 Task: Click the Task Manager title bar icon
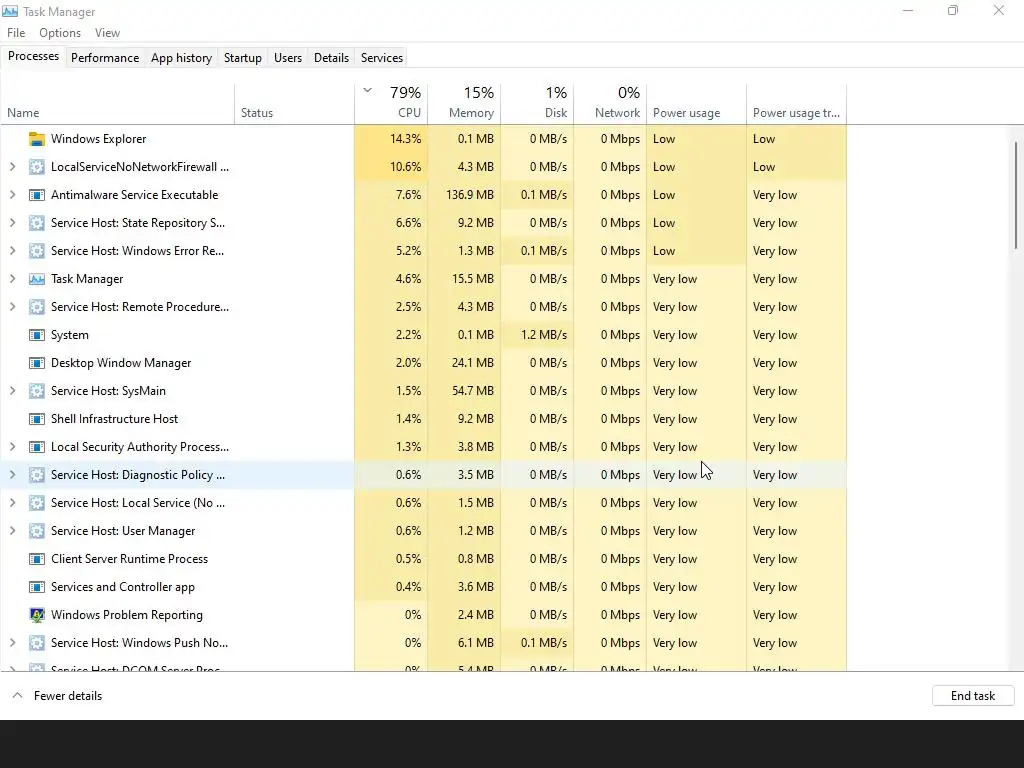[10, 11]
